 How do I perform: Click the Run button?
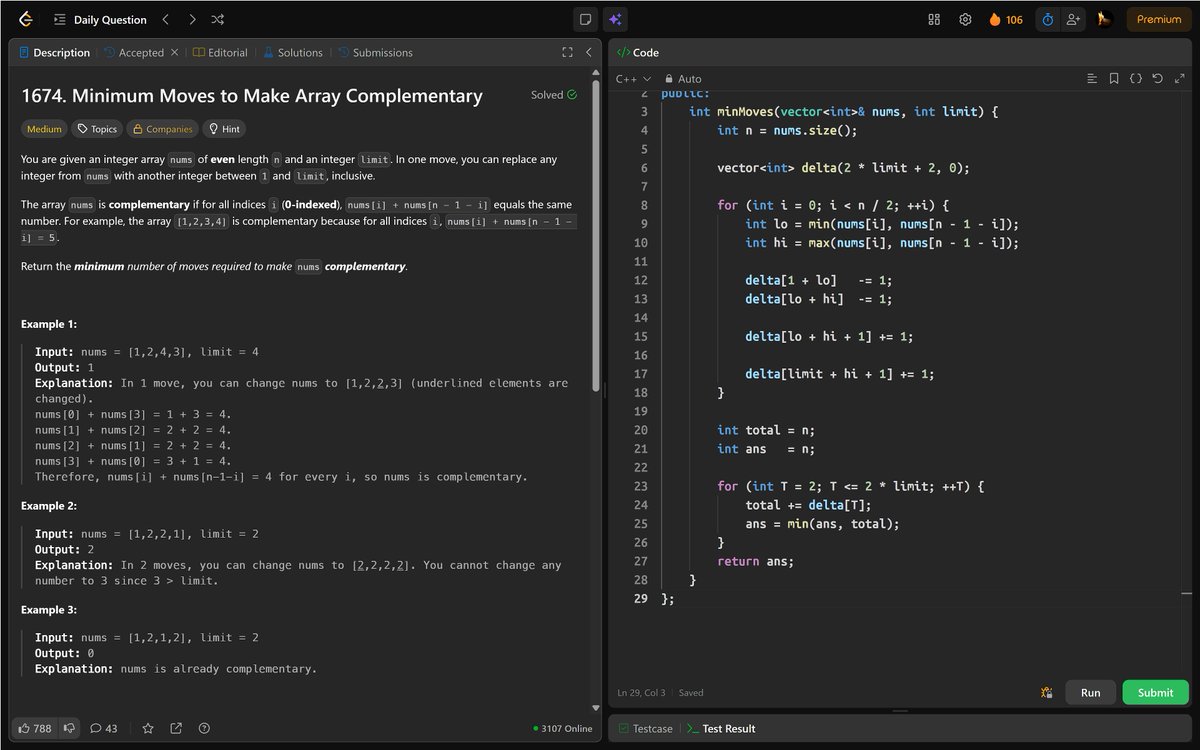tap(1091, 692)
